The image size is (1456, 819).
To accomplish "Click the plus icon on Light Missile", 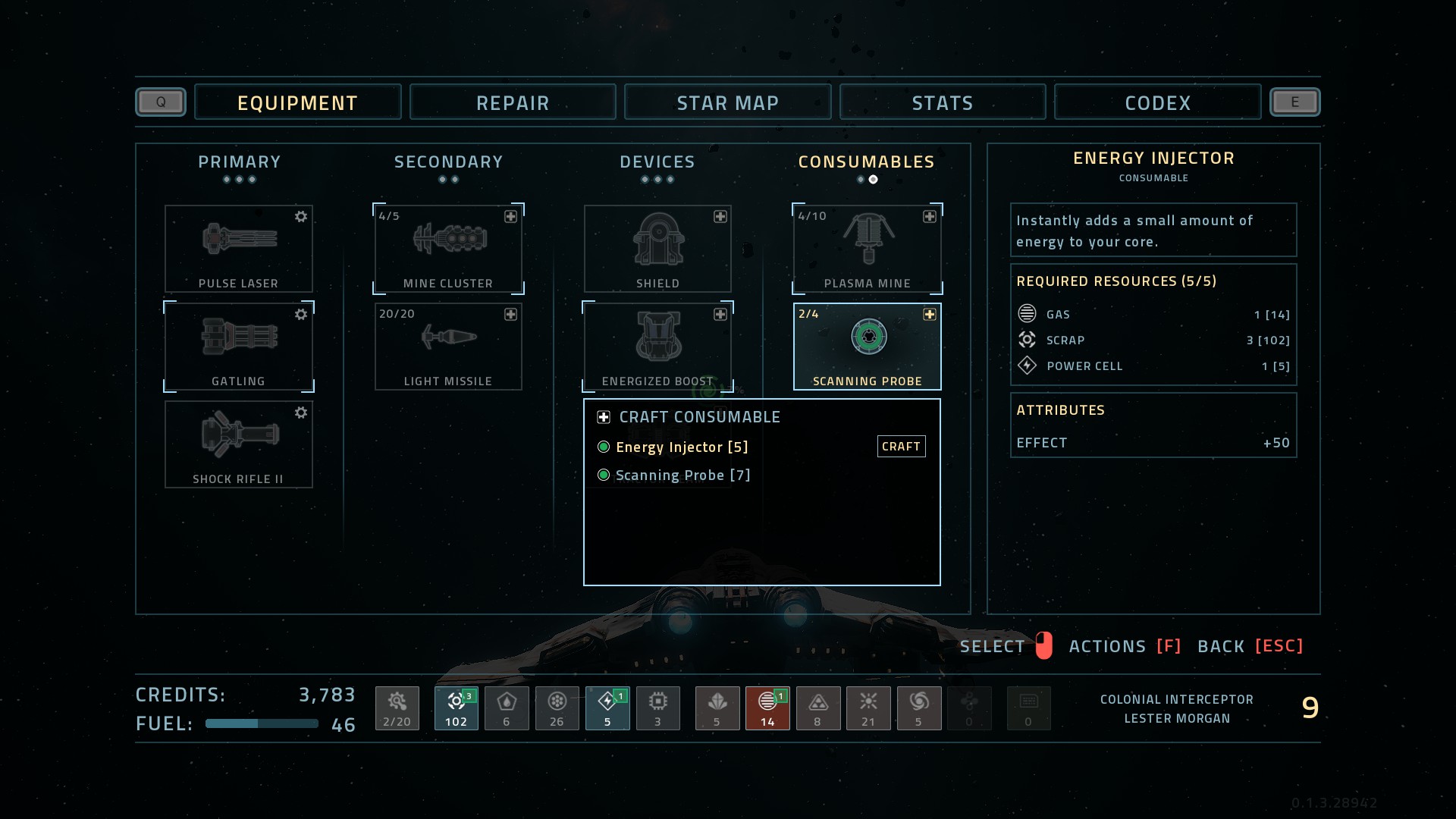I will pos(511,315).
